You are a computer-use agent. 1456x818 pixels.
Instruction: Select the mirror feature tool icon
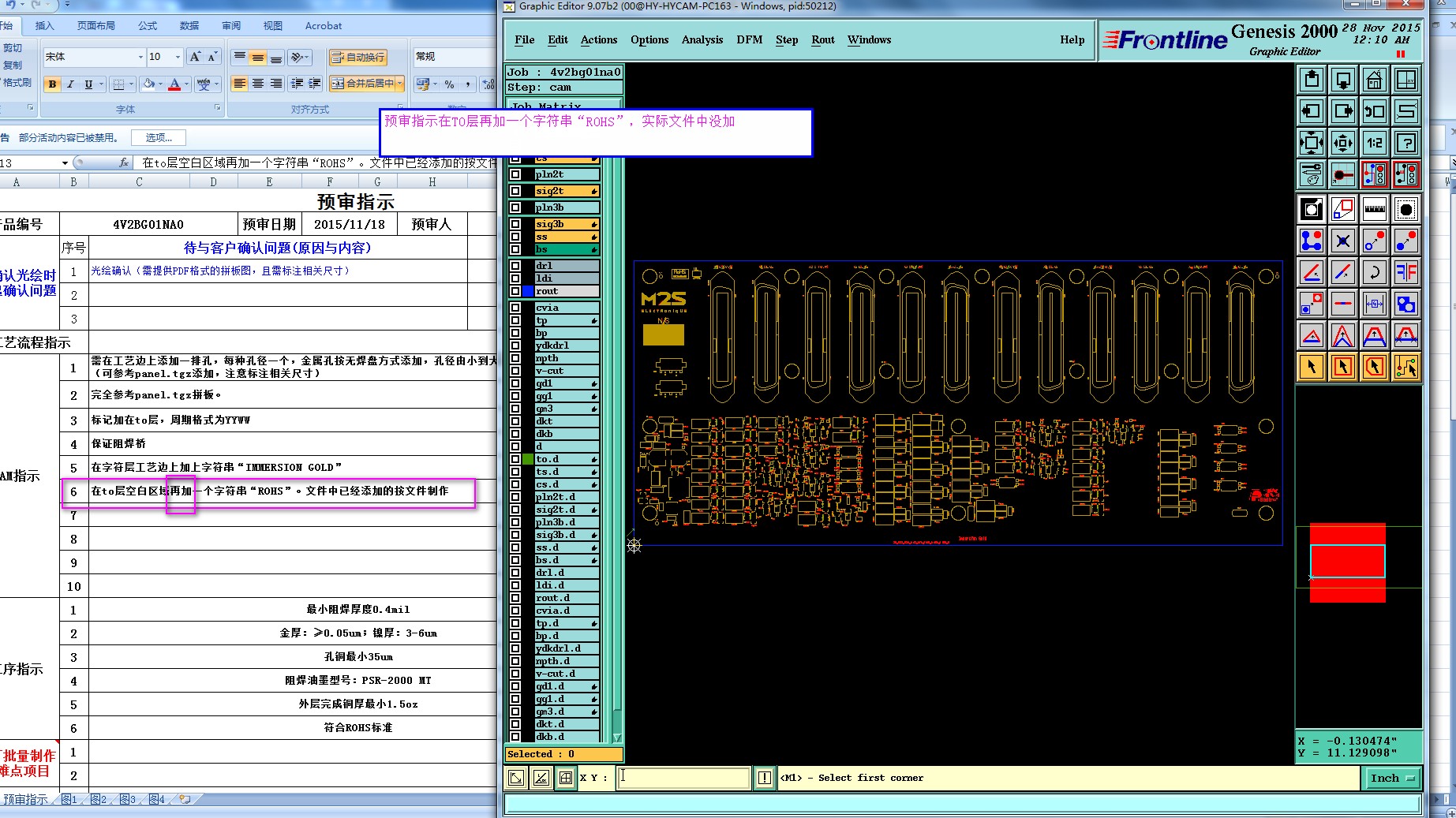click(x=1405, y=272)
